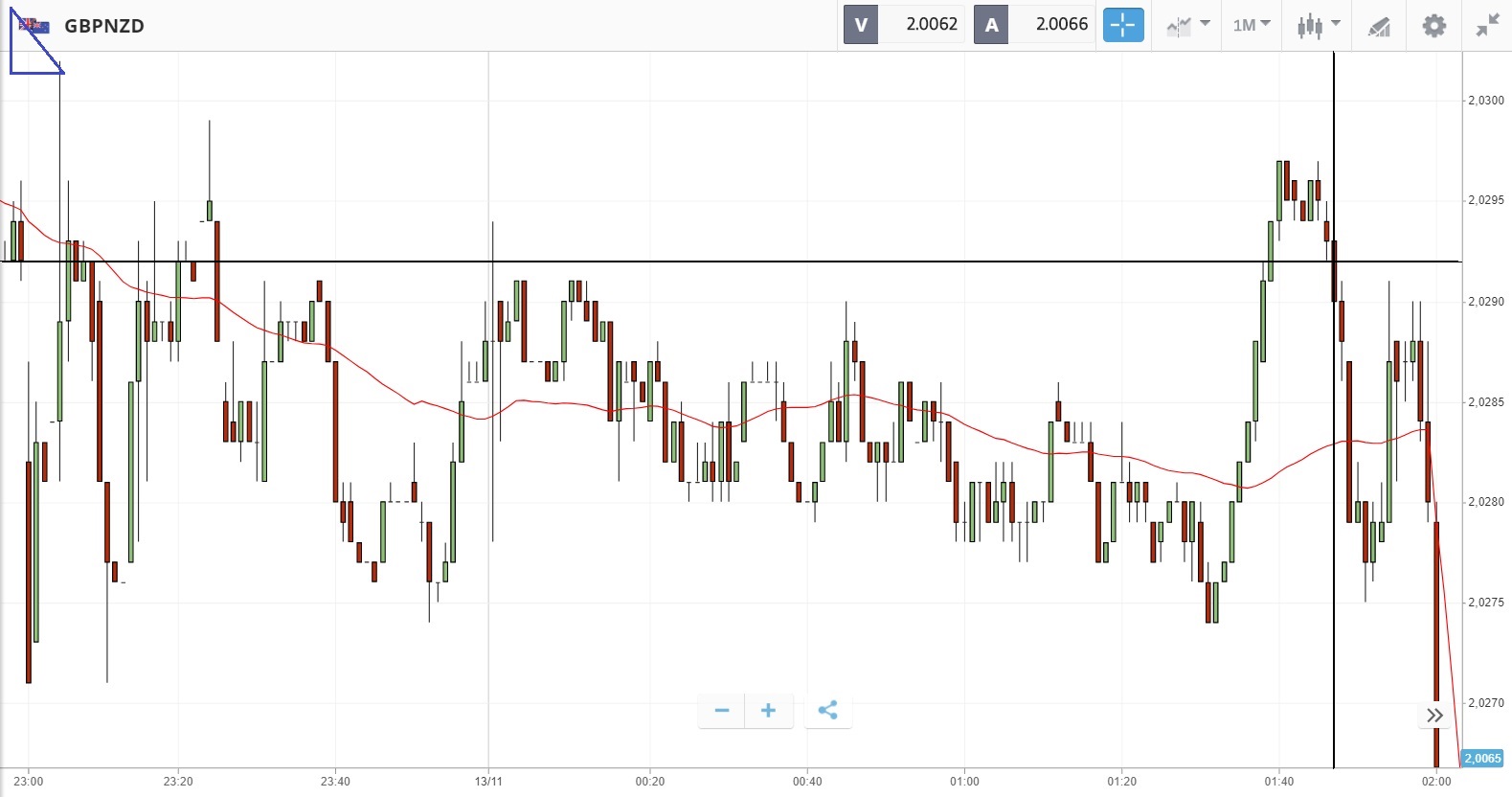Click the 2,0275 price axis label
This screenshot has height=797, width=1512.
[x=1486, y=603]
